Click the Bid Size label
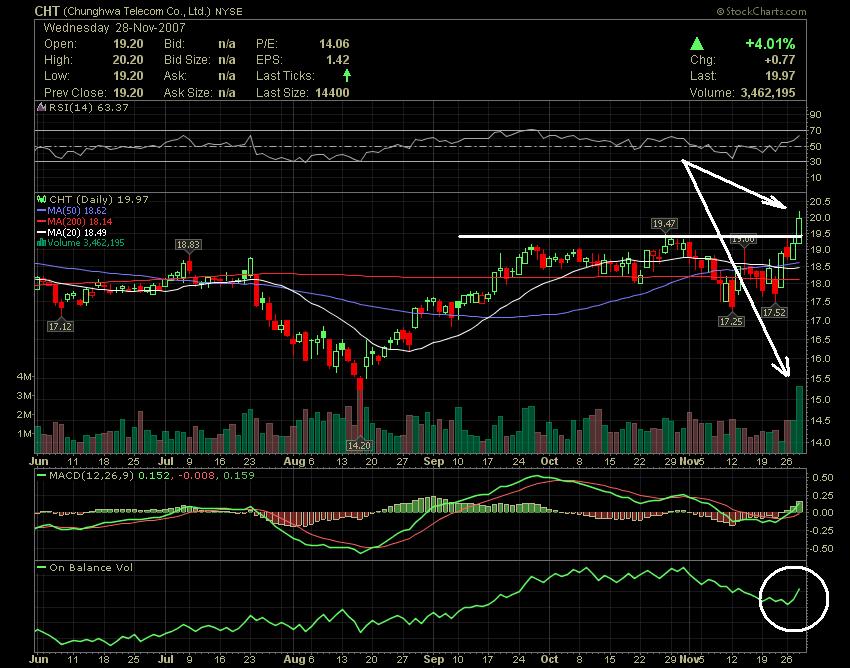This screenshot has height=668, width=850. pyautogui.click(x=188, y=60)
